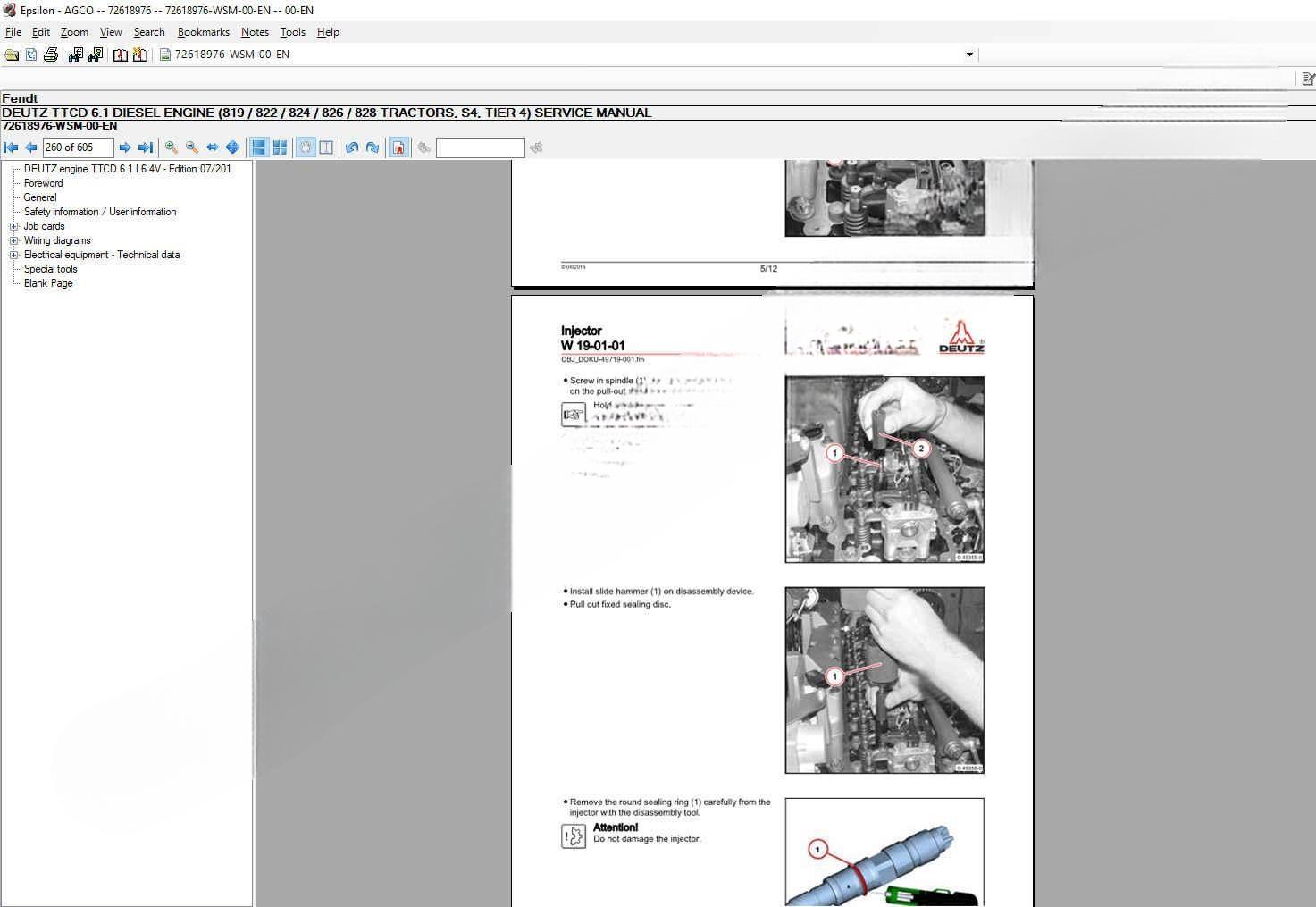Click the empty search text field in the toolbar
This screenshot has height=907, width=1316.
click(480, 147)
